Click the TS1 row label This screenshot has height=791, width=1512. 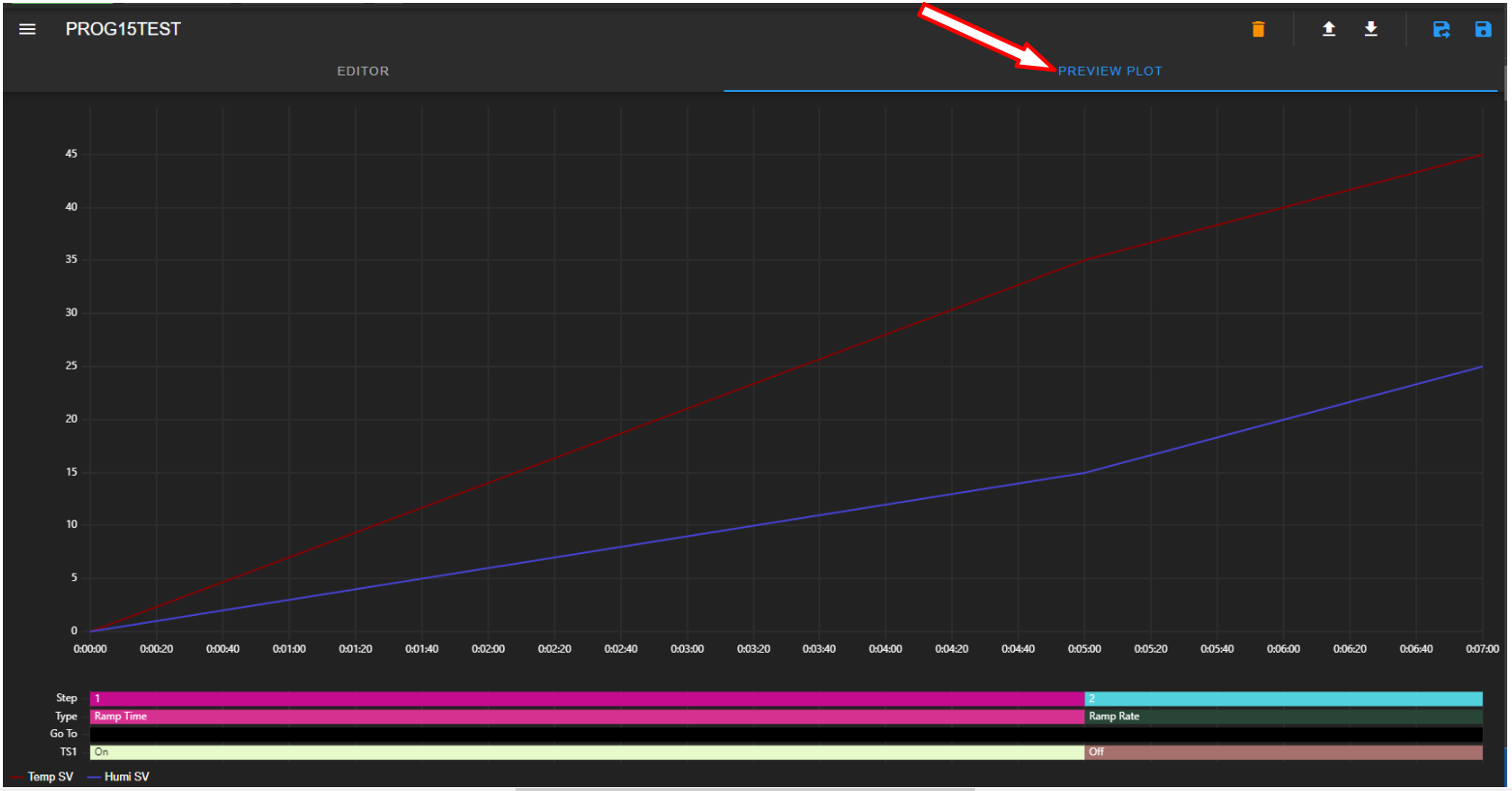69,752
